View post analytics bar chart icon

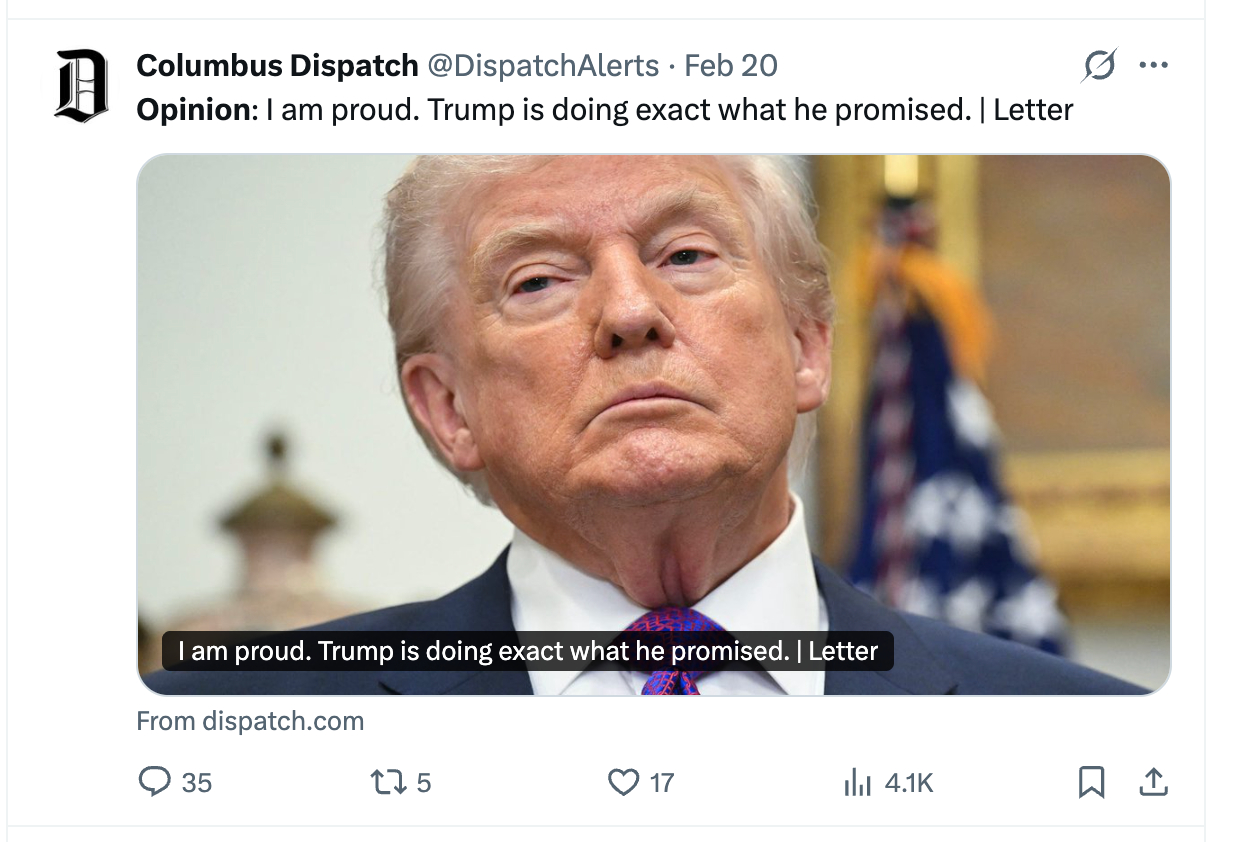click(857, 782)
